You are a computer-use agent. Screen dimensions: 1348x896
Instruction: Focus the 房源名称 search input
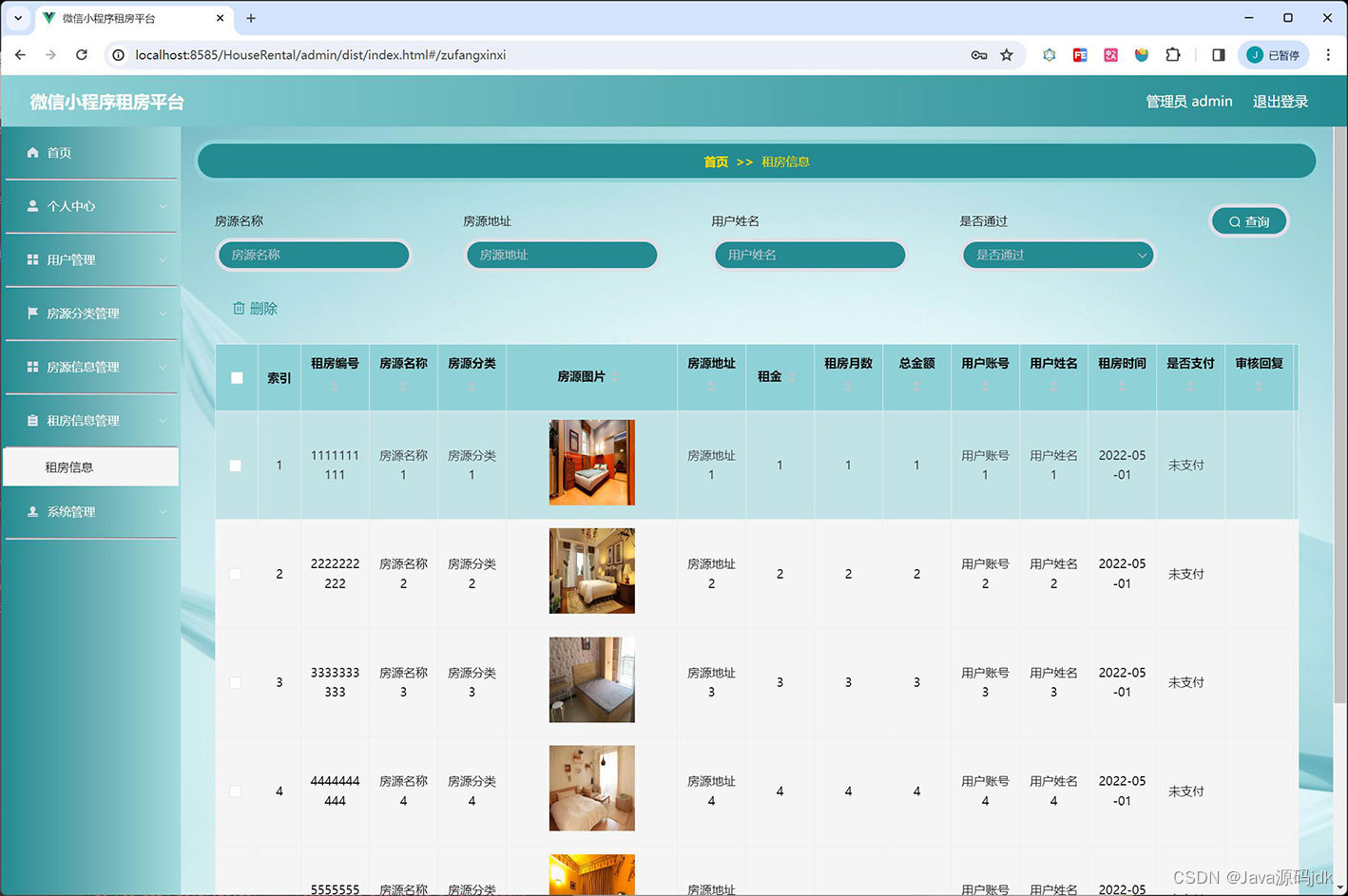[x=314, y=255]
